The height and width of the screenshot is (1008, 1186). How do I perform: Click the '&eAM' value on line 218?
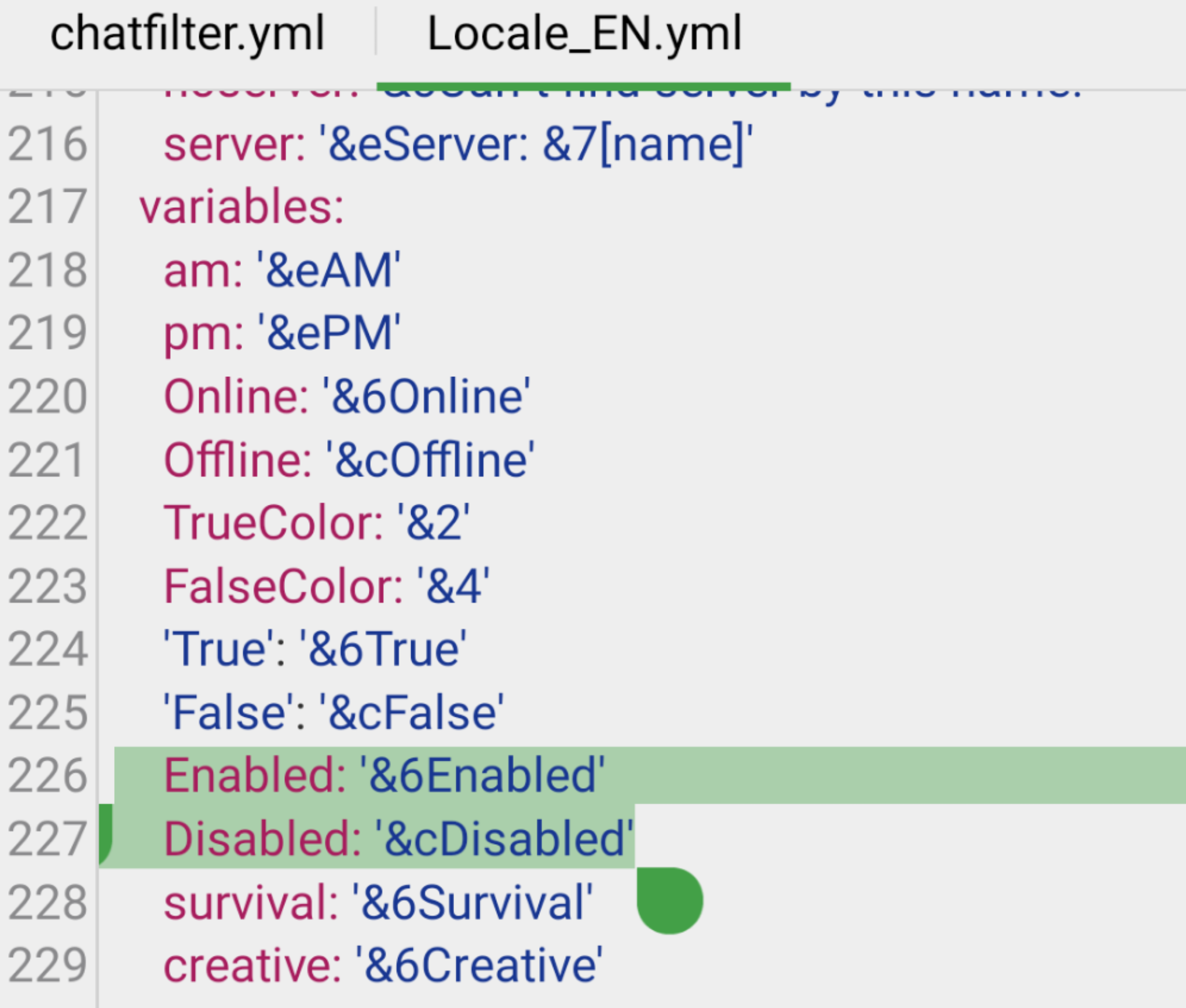(x=327, y=269)
